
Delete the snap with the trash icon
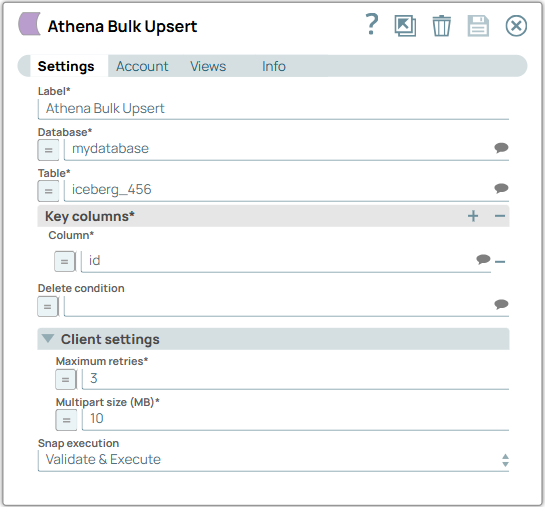point(441,26)
